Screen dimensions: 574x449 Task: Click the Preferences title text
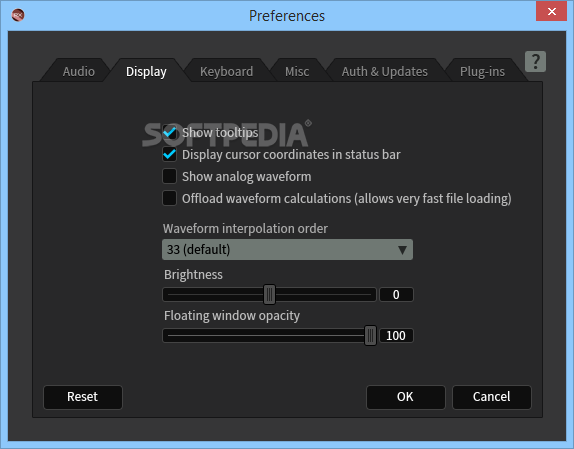(x=287, y=16)
